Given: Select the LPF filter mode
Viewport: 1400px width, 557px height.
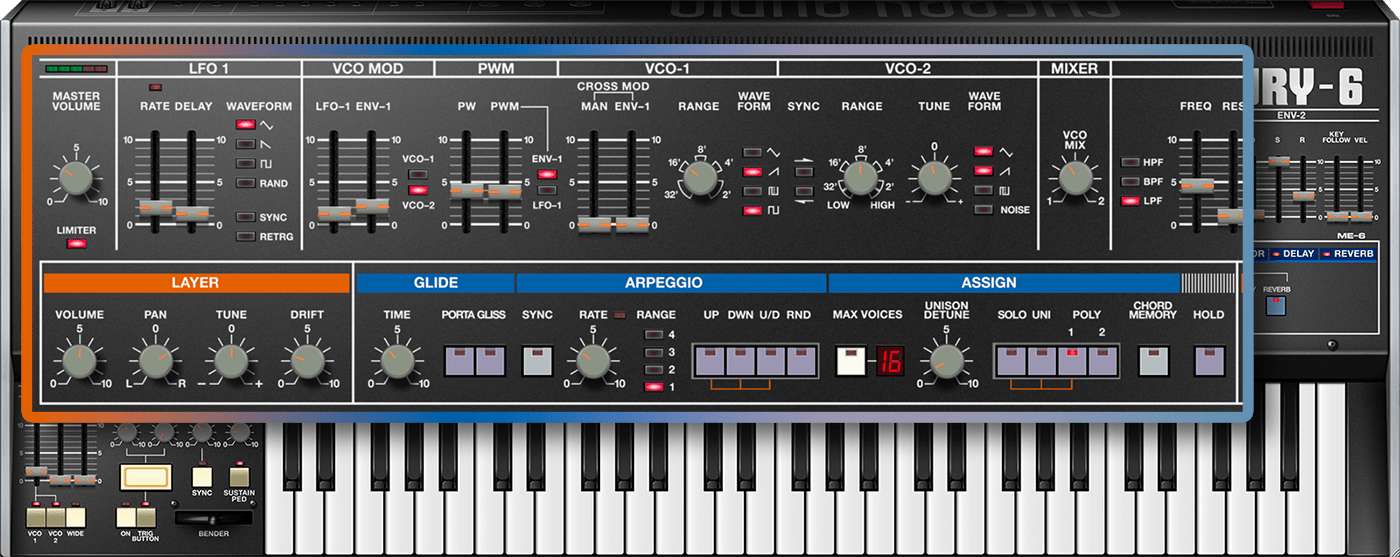Looking at the screenshot, I should click(1131, 201).
